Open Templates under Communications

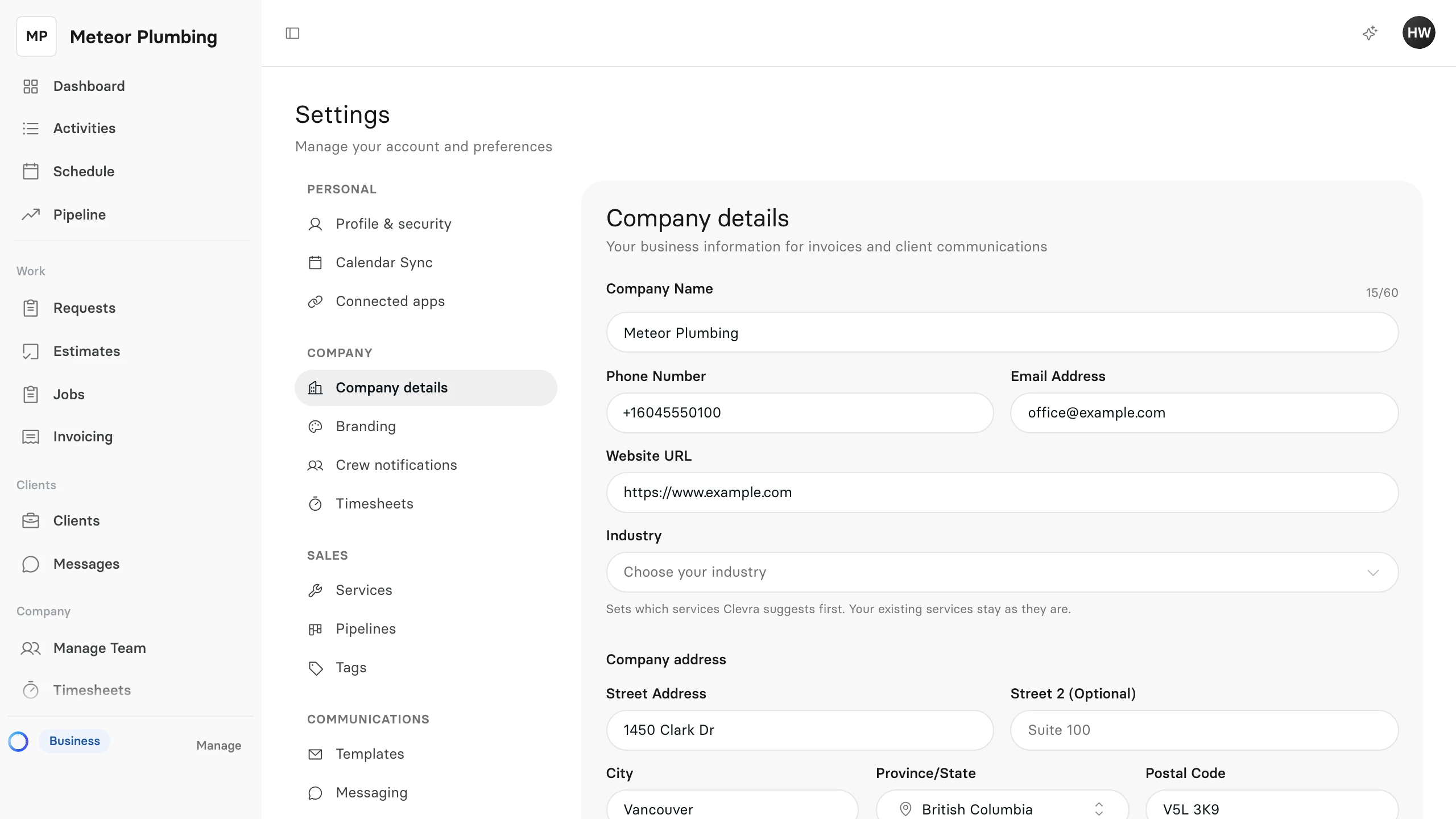[426, 754]
